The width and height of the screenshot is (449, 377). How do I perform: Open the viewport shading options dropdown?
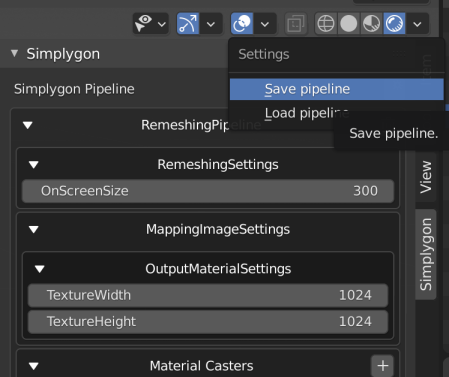417,24
